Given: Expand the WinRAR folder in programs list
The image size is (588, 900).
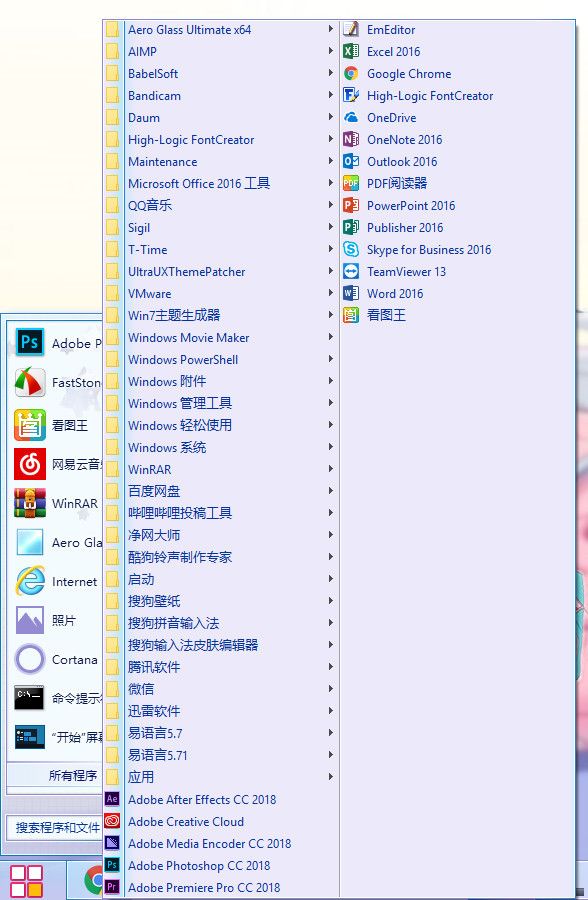Looking at the screenshot, I should coord(221,469).
